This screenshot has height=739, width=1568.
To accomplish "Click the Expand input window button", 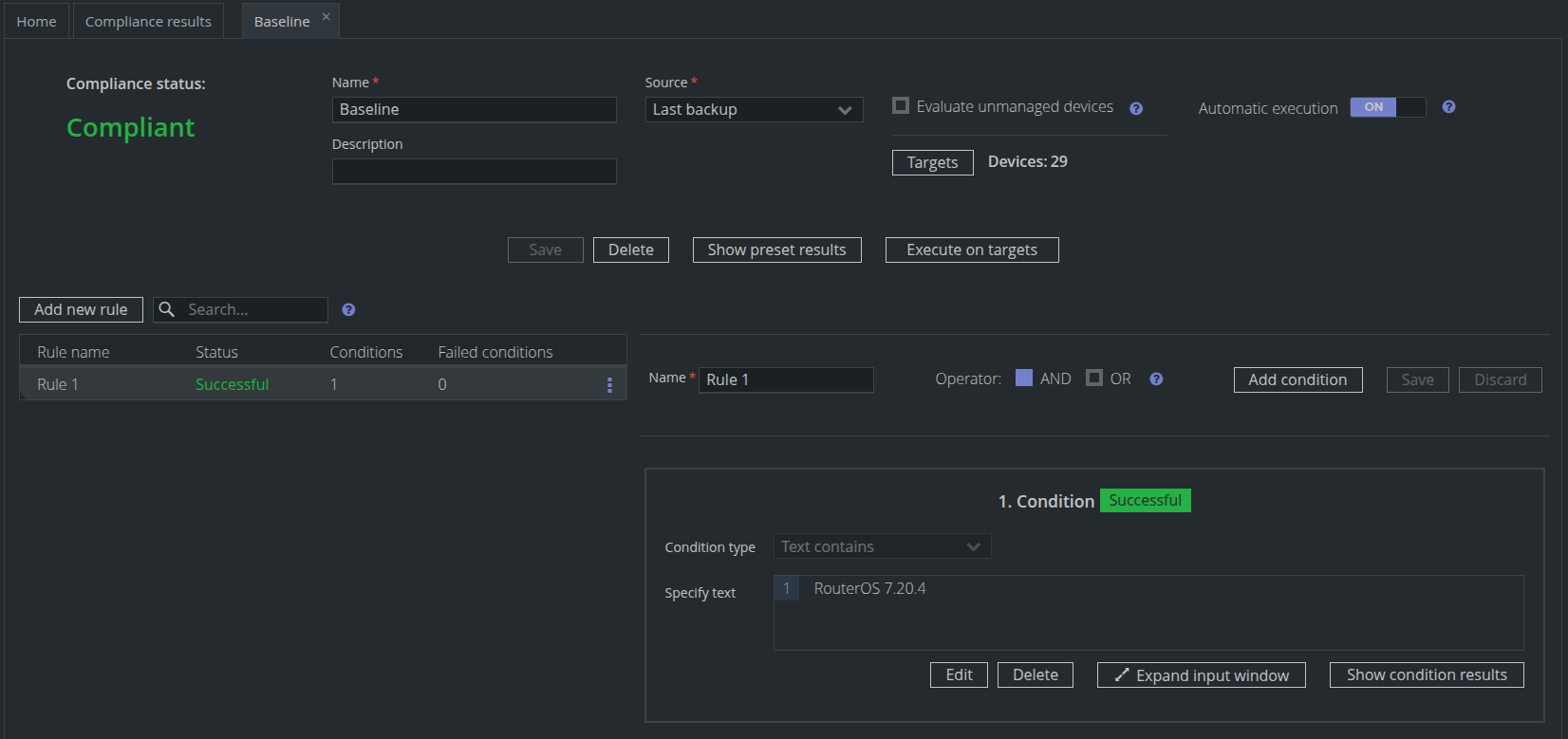I will (x=1201, y=675).
